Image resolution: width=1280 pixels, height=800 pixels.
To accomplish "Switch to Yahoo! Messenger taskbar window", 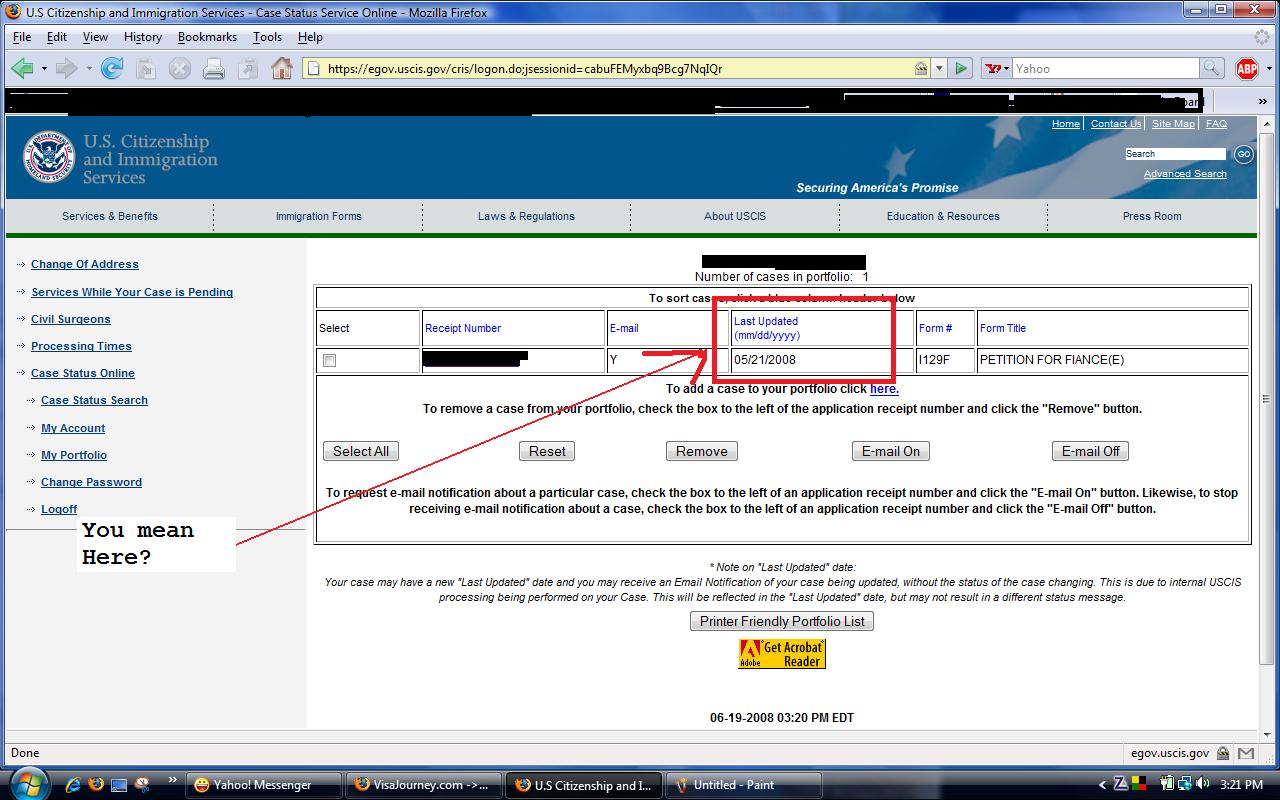I will click(x=264, y=785).
